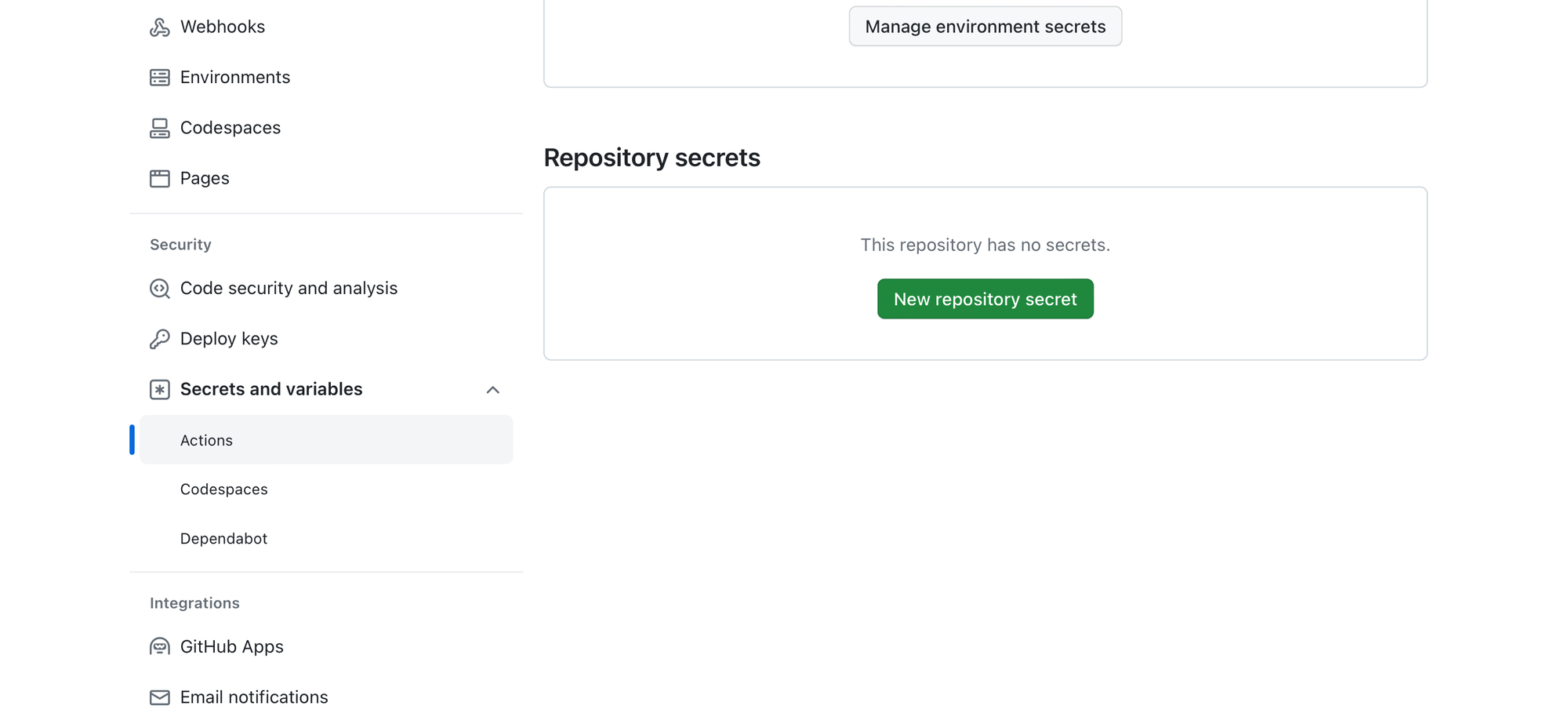Click the GitHub Apps robot icon

point(159,647)
